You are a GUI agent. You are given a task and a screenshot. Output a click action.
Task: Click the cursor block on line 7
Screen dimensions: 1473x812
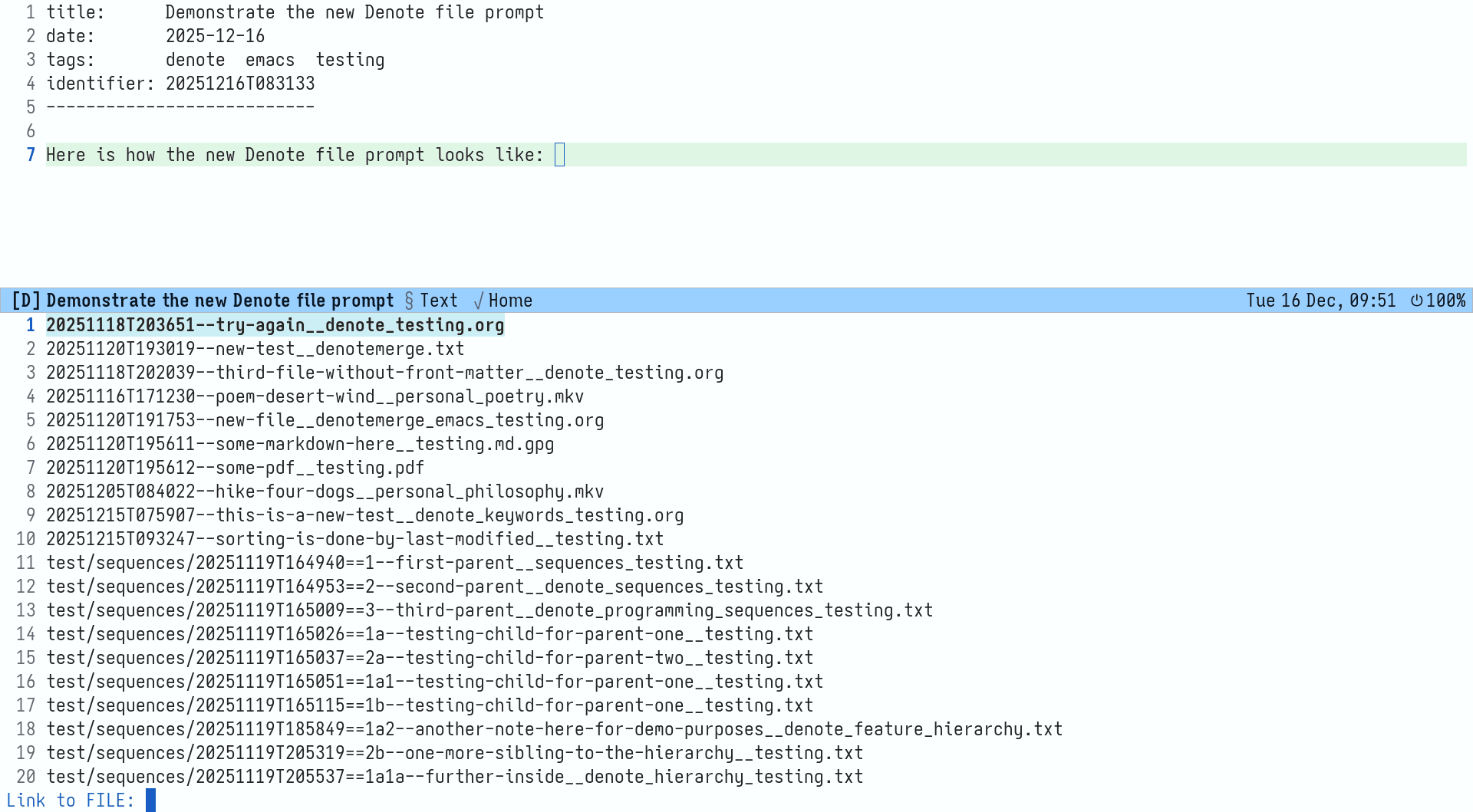(559, 155)
